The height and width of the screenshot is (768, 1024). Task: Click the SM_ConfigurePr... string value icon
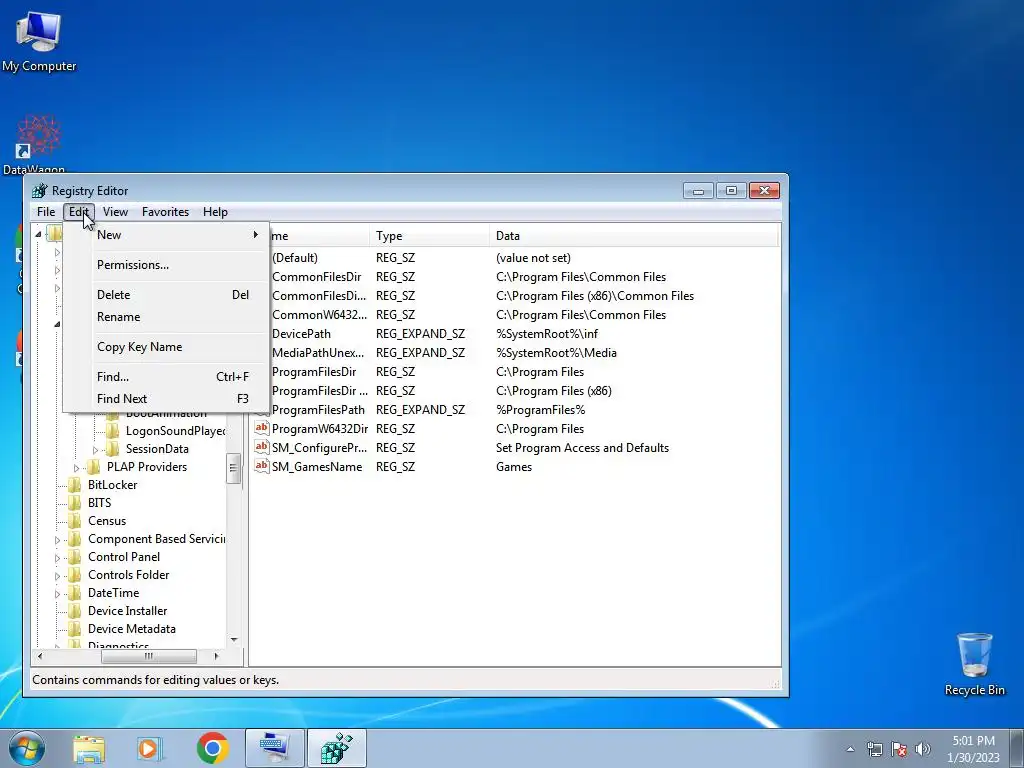(x=262, y=447)
